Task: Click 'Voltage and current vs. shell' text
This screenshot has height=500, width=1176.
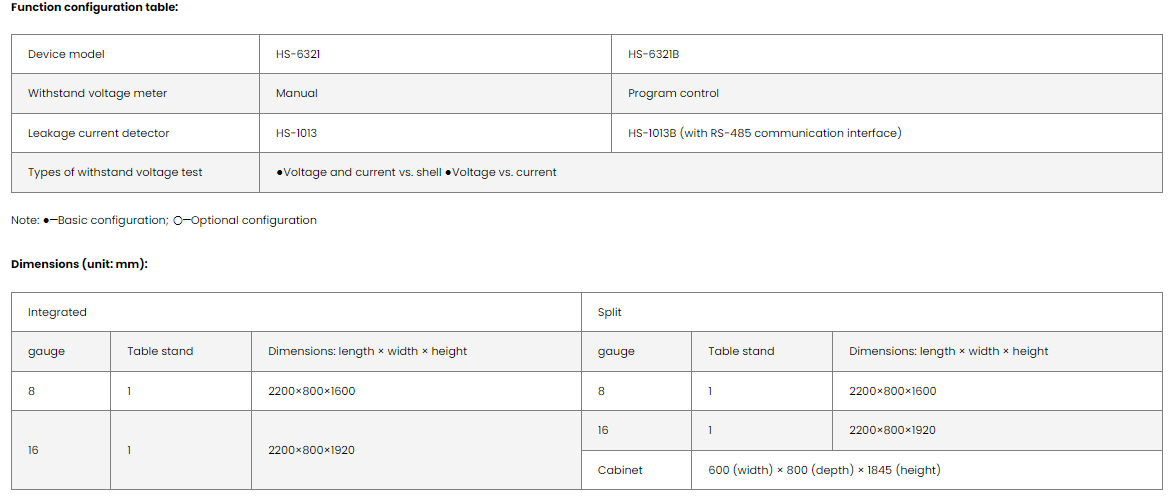Action: (x=362, y=172)
